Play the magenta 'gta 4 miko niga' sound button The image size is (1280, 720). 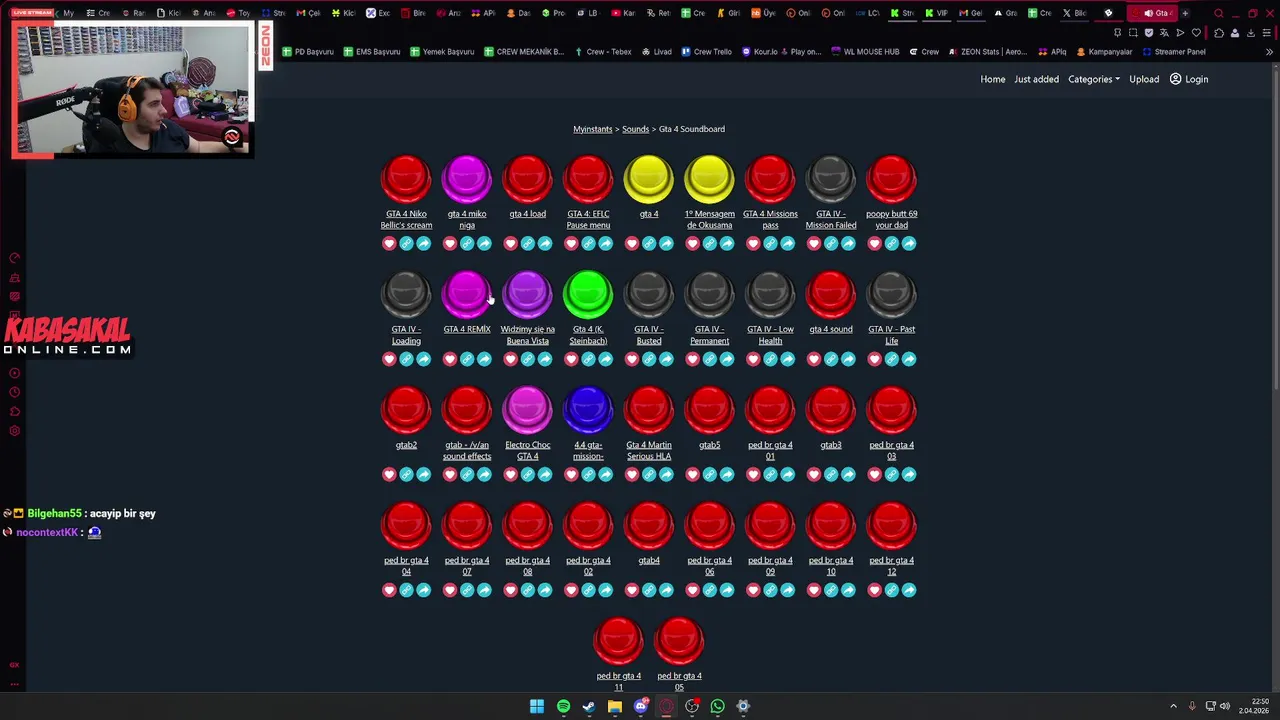(467, 180)
